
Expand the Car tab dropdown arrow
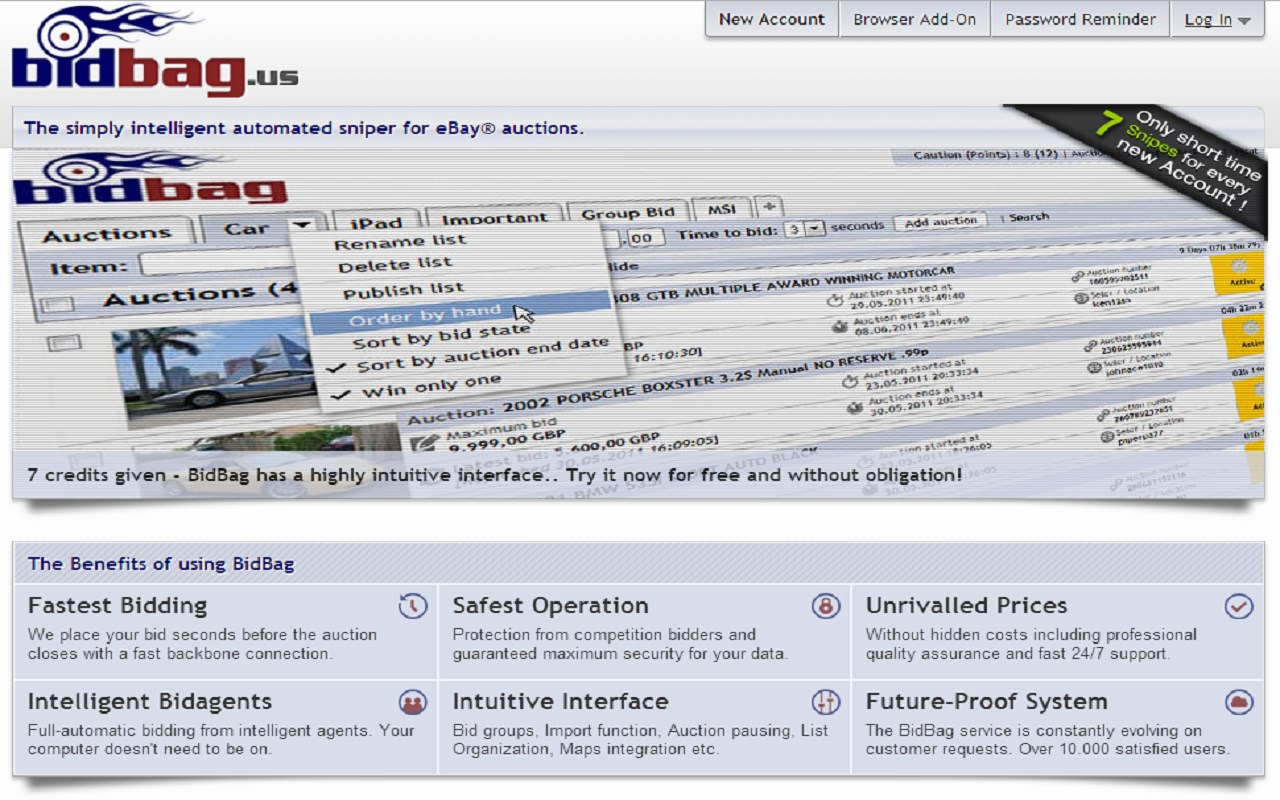pyautogui.click(x=302, y=227)
